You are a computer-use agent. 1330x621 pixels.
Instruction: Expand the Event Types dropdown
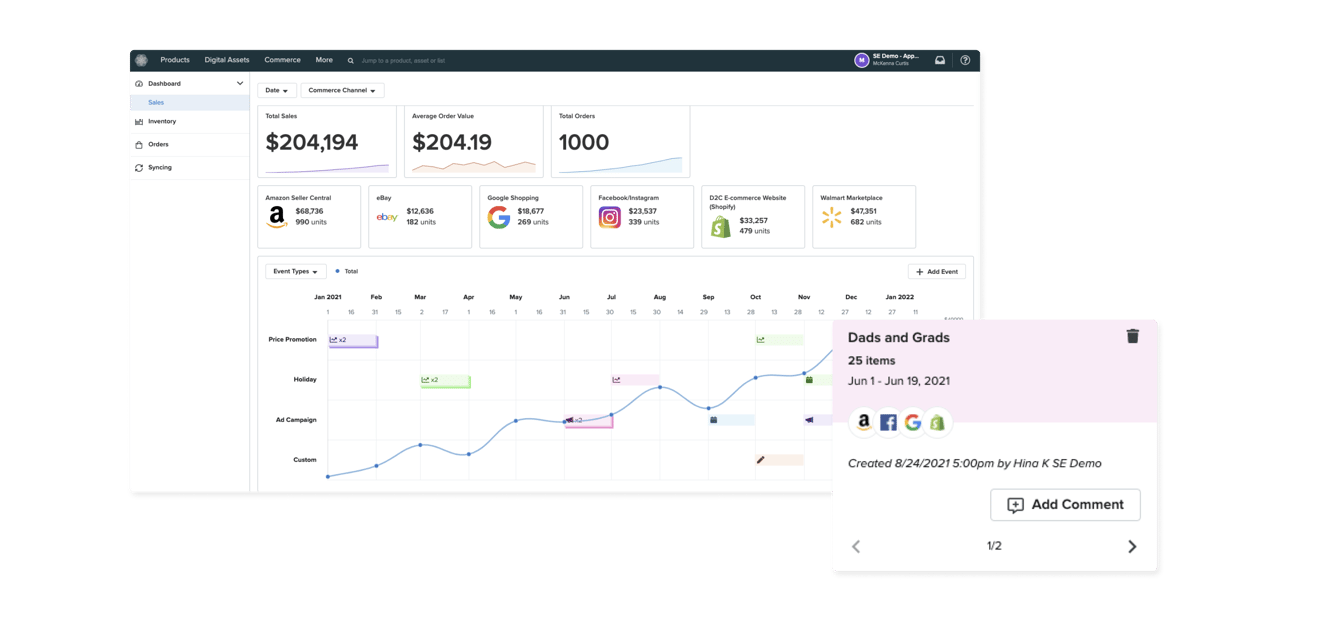(296, 272)
